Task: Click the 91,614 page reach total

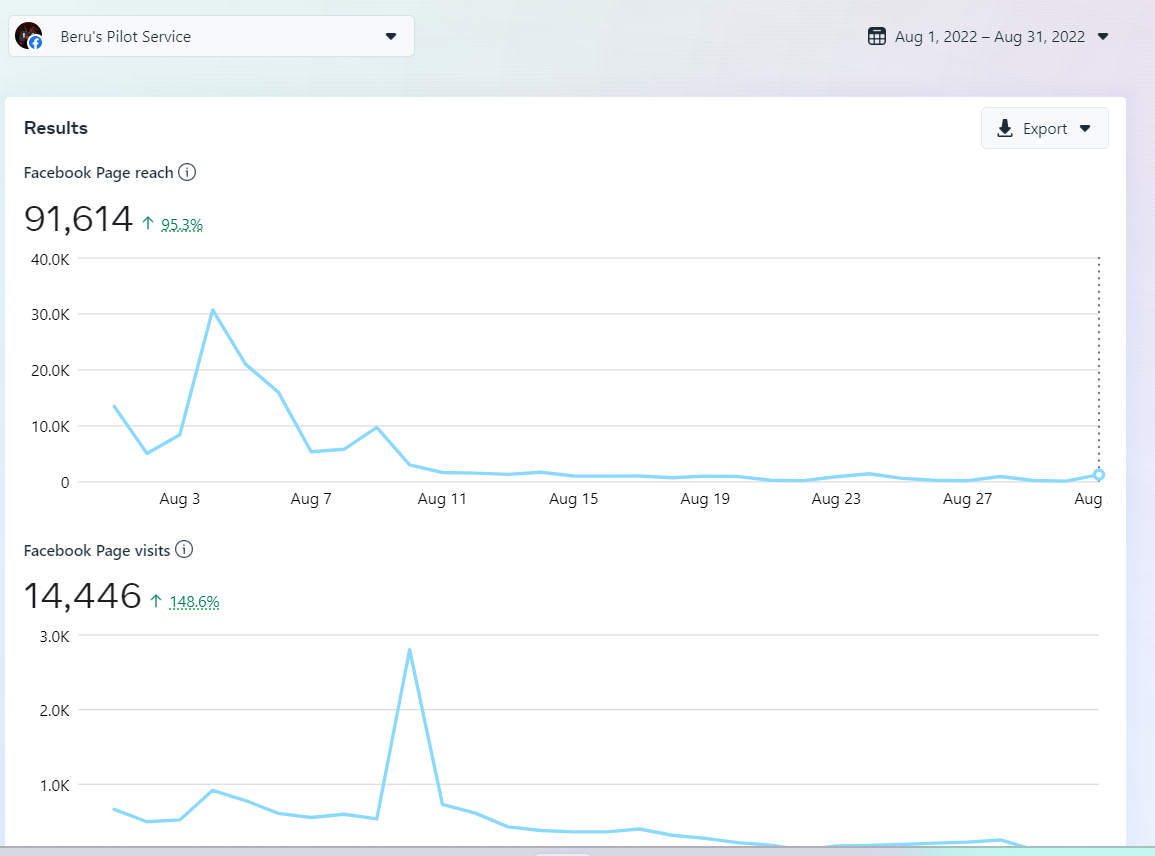Action: [79, 218]
